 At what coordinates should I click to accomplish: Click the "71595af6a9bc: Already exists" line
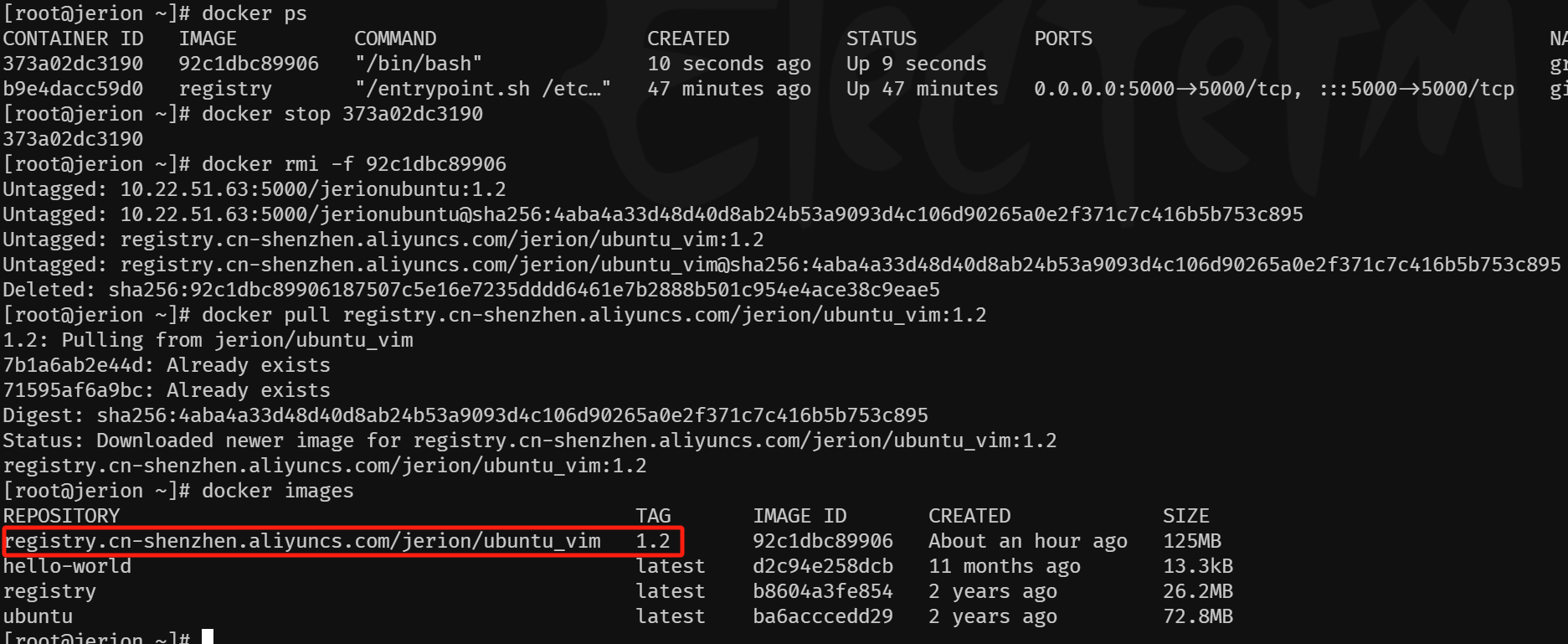pos(167,390)
